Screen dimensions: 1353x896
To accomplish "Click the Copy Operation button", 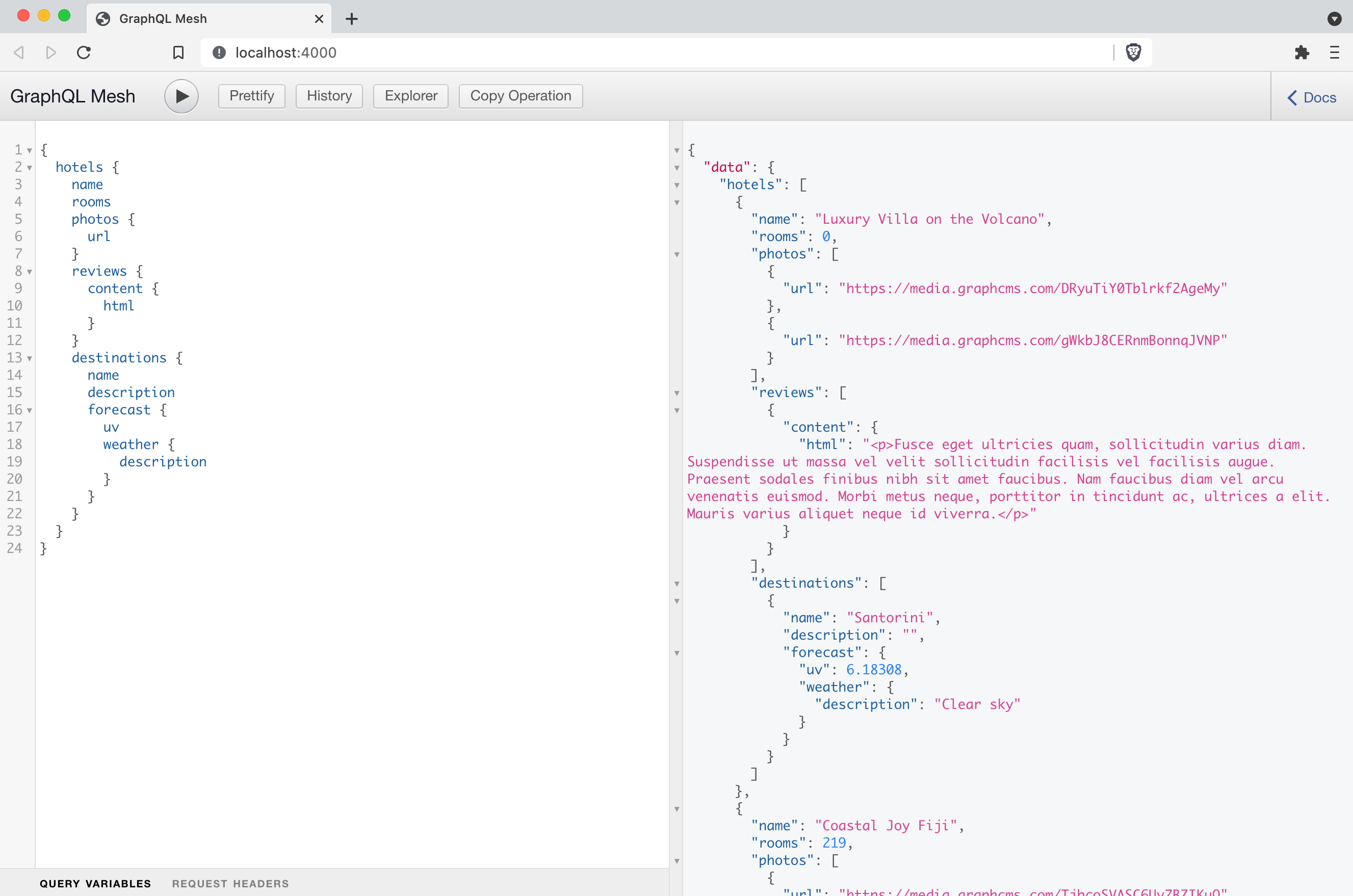I will click(519, 96).
